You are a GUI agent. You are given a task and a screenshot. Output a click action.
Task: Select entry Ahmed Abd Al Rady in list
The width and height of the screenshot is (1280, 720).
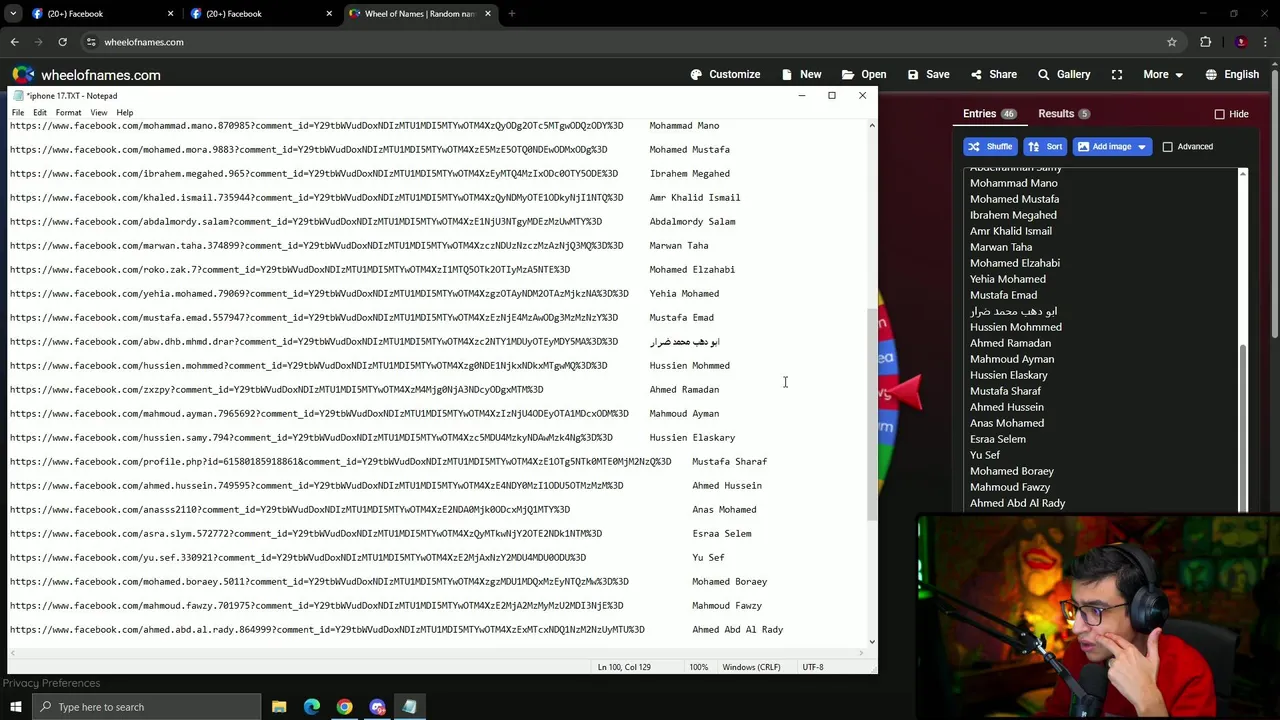click(1017, 503)
